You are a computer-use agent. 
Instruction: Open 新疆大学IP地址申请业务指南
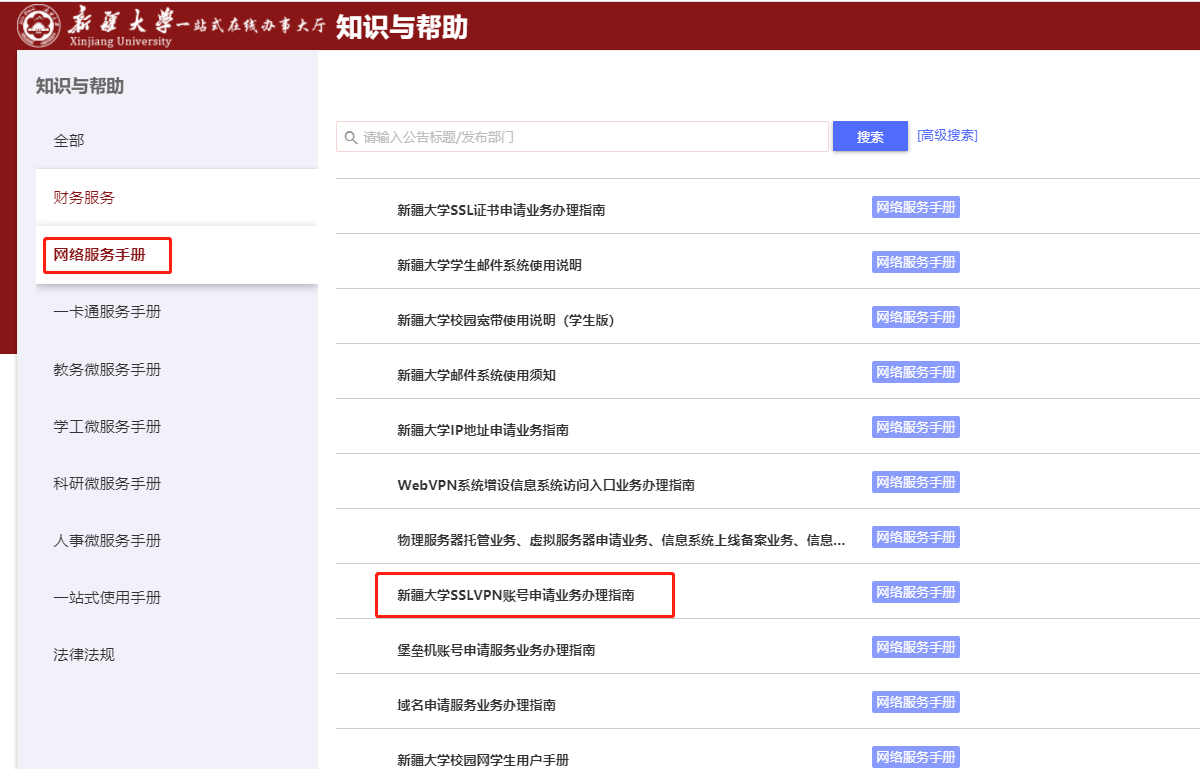tap(483, 430)
